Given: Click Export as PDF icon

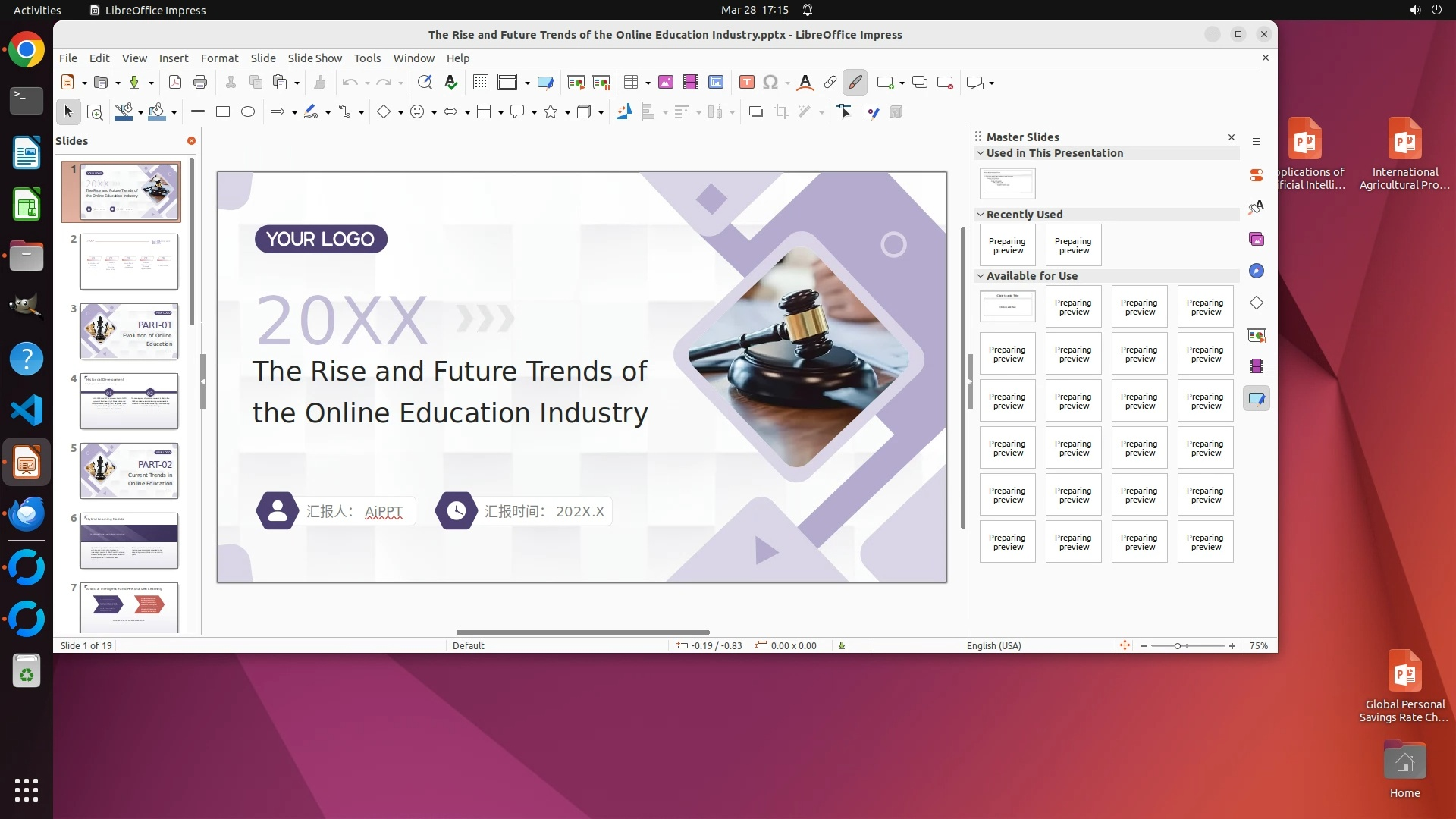Looking at the screenshot, I should (175, 83).
